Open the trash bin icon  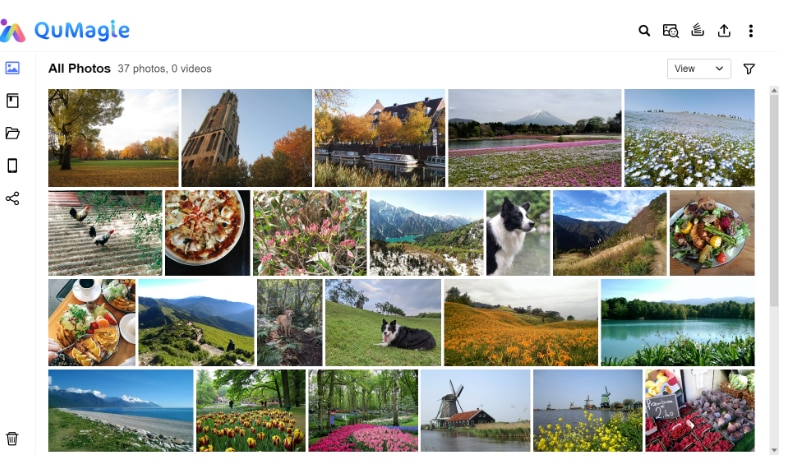pyautogui.click(x=12, y=439)
